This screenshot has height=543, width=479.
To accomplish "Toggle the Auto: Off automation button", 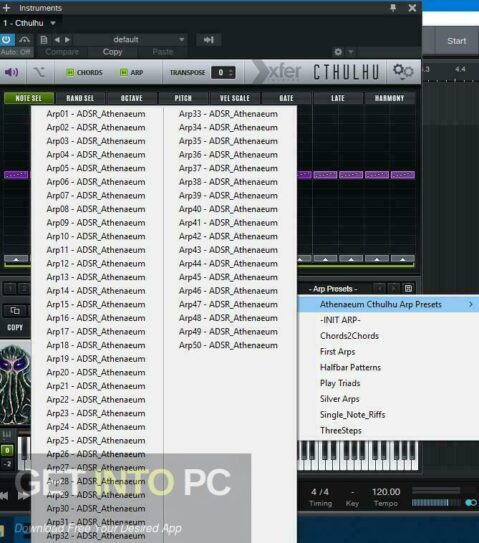I will [16, 52].
